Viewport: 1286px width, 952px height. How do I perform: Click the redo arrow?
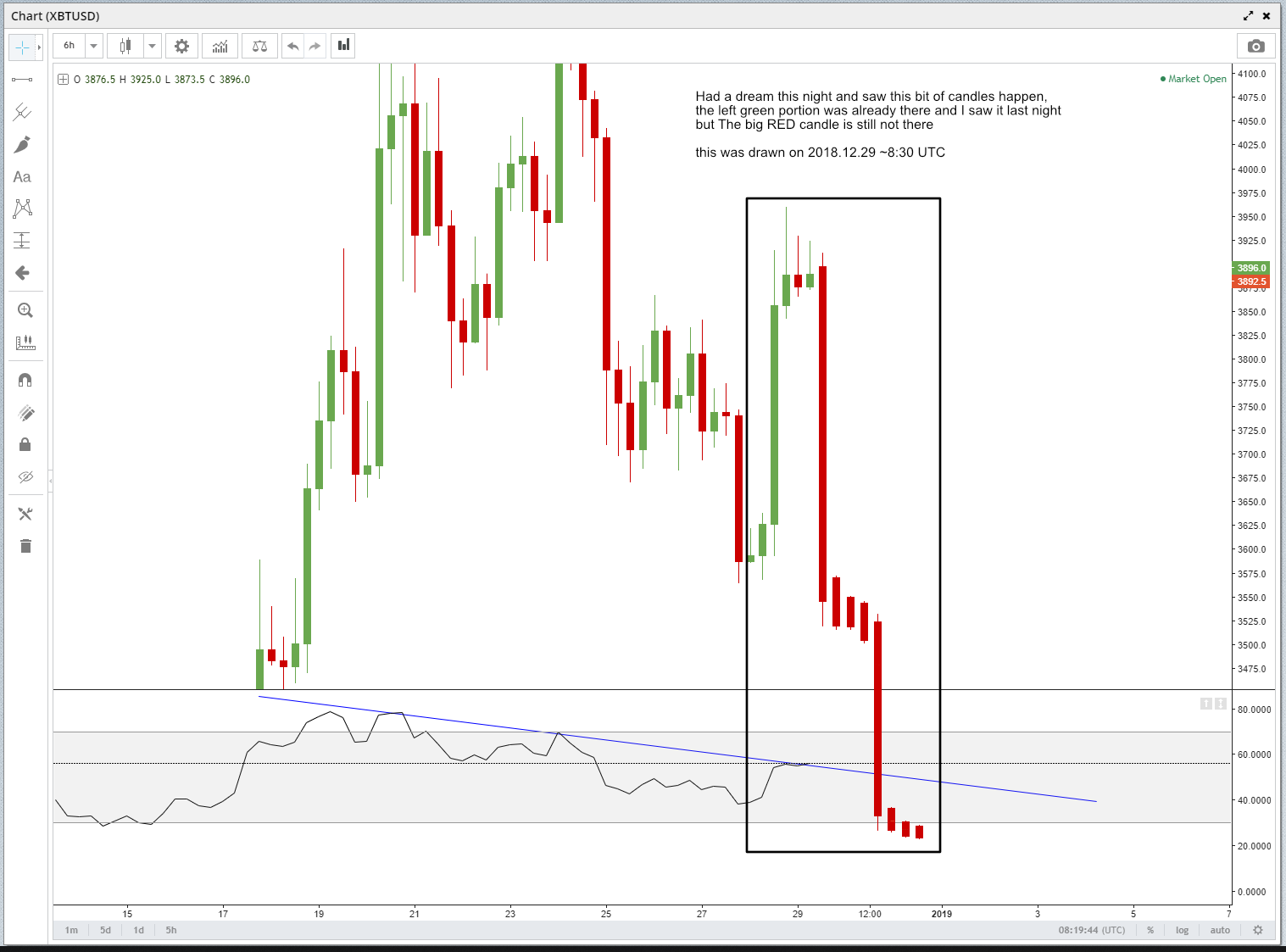point(315,46)
